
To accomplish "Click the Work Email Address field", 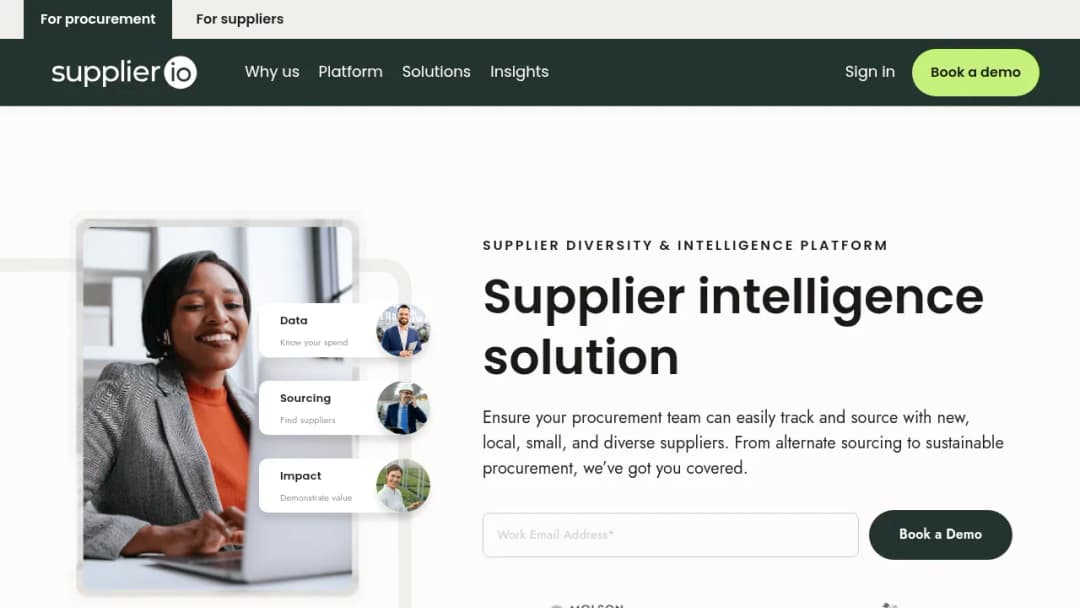I will (670, 535).
